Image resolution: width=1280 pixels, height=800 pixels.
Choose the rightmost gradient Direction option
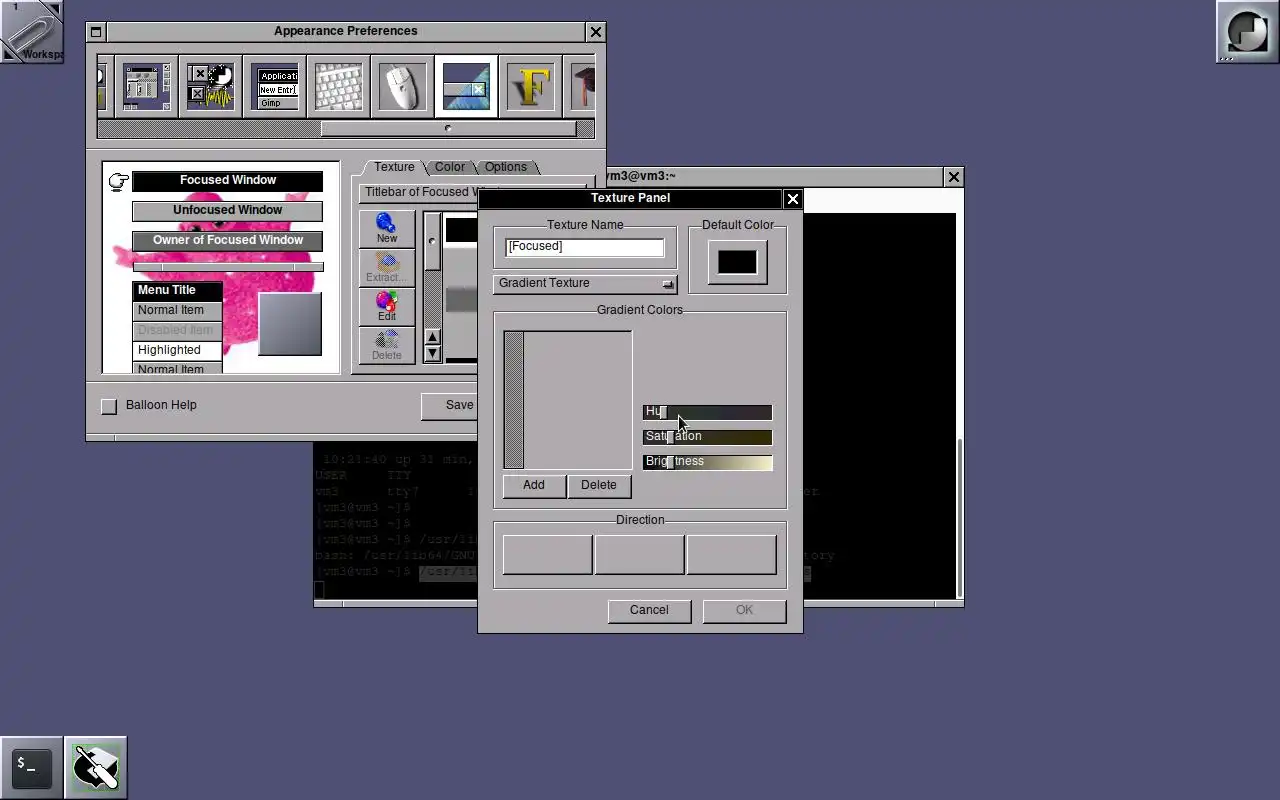pyautogui.click(x=731, y=555)
